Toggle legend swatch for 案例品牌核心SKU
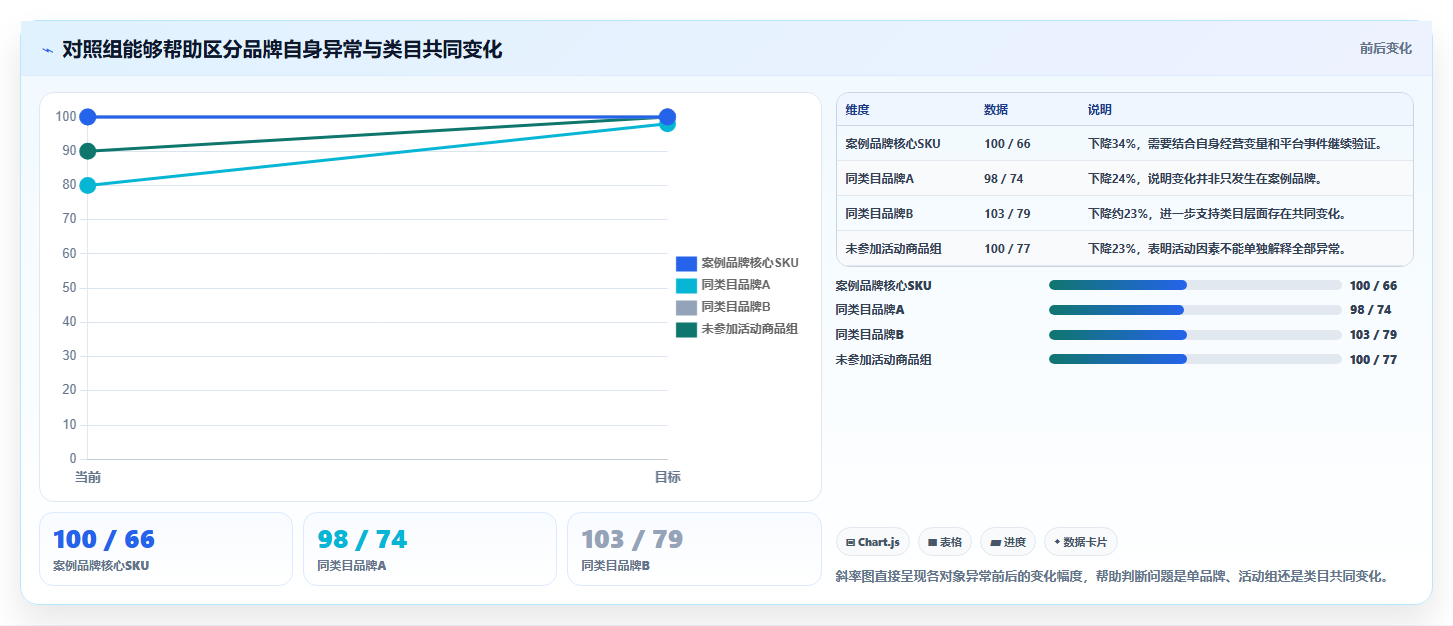Screen dimensions: 1453x626 tap(686, 263)
